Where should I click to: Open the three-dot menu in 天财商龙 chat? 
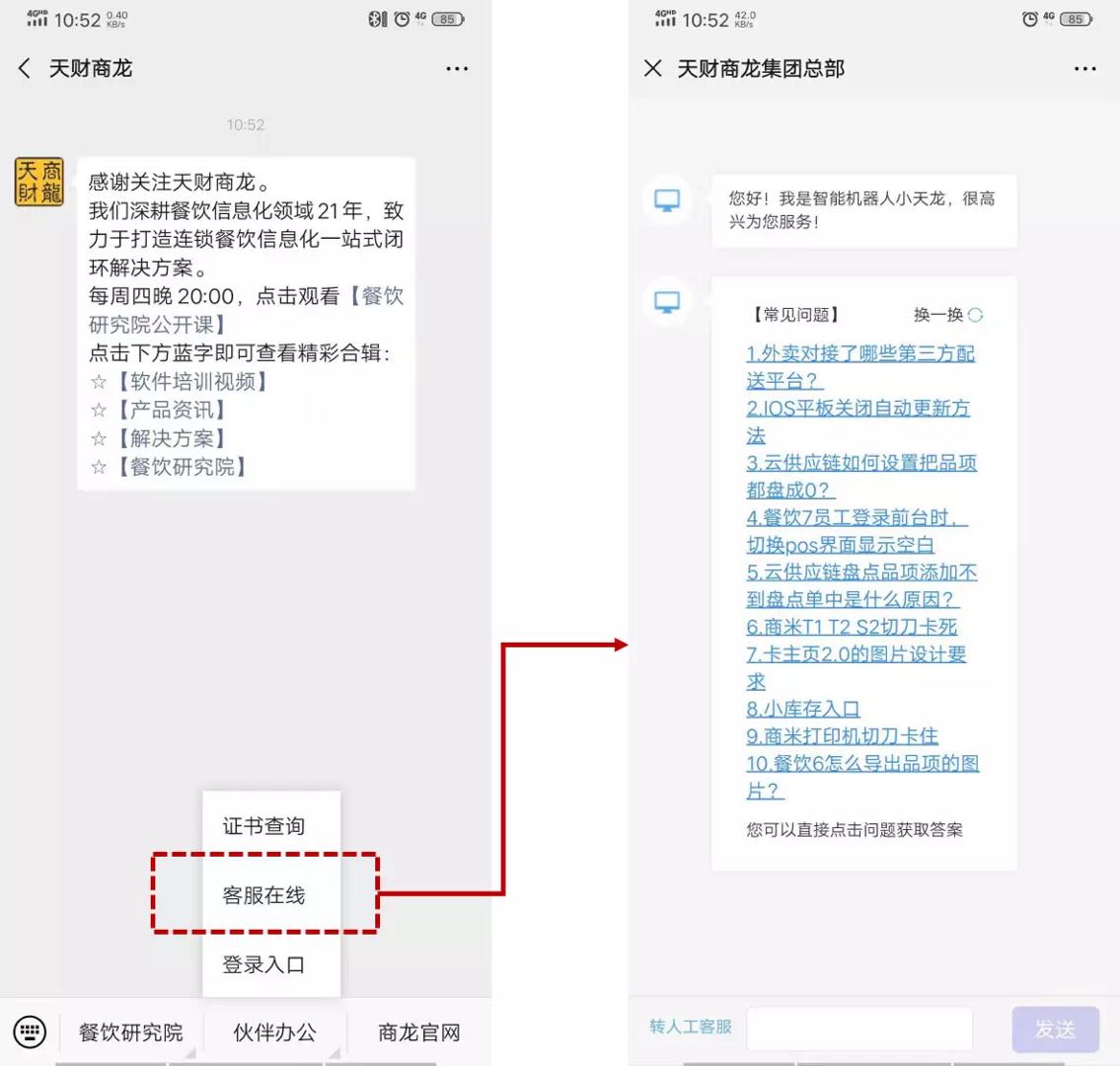457,68
